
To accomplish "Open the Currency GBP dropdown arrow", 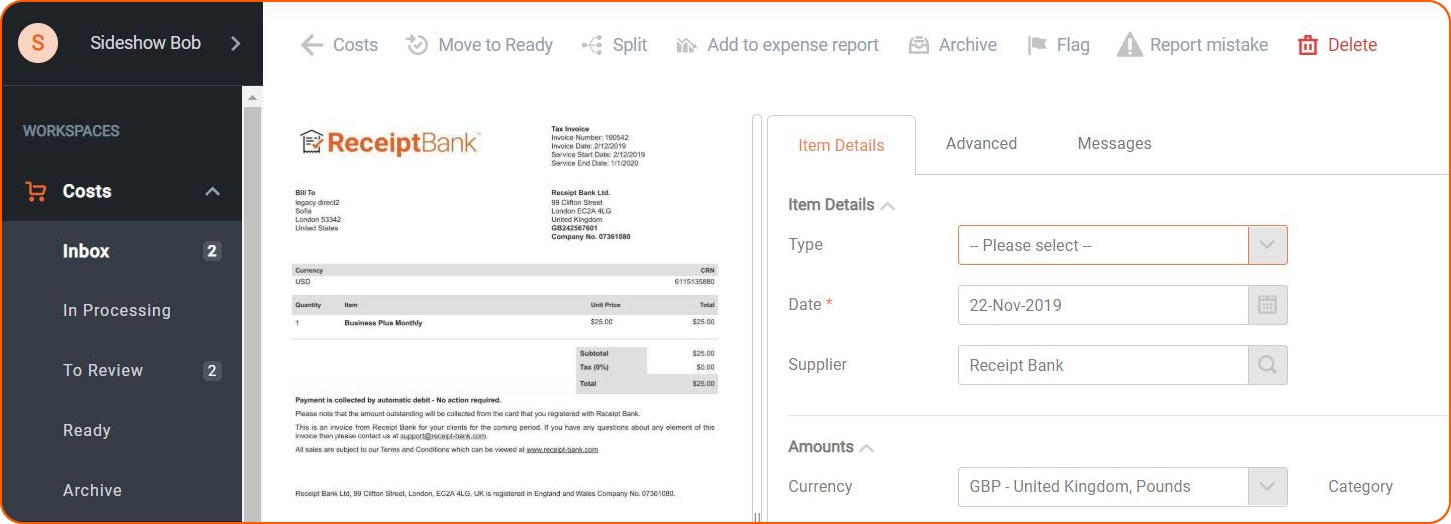I will pyautogui.click(x=1267, y=487).
